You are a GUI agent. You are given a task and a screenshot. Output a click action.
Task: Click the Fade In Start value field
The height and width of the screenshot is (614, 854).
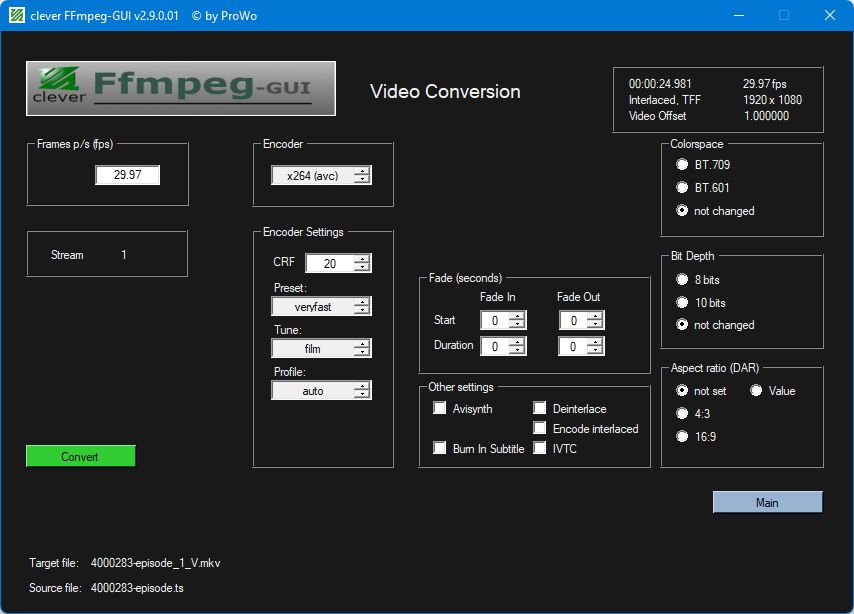(495, 320)
